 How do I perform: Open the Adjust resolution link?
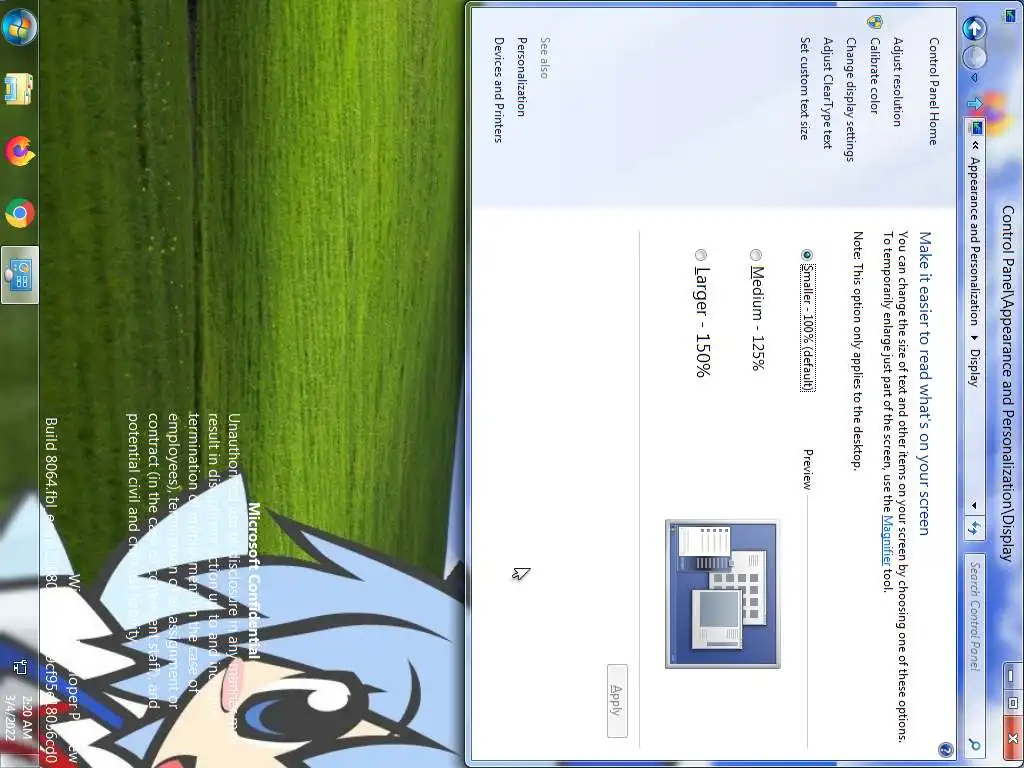pos(897,82)
